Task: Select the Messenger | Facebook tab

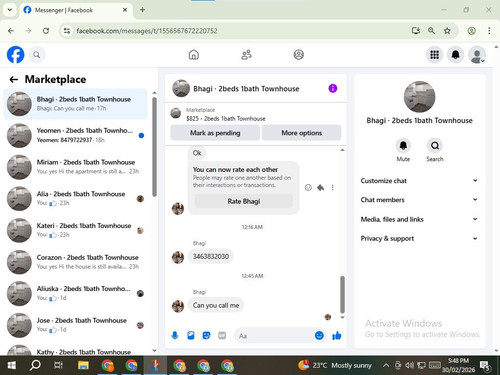Action: [75, 10]
